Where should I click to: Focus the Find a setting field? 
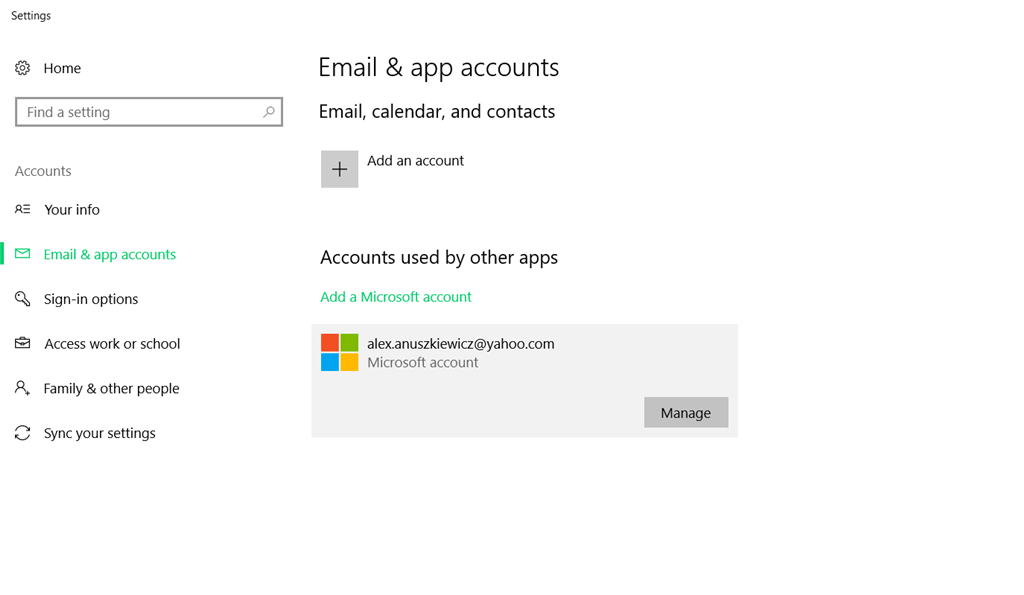click(149, 112)
